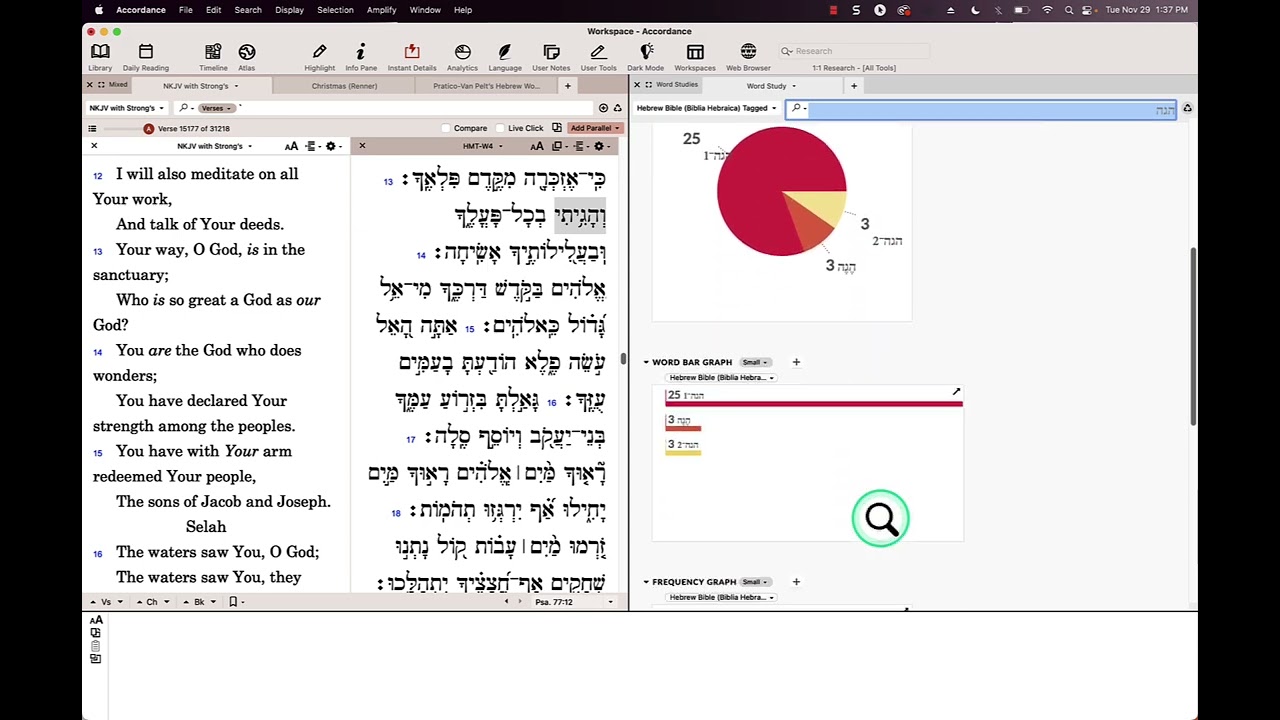1280x720 pixels.
Task: Open the Amplify menu
Action: [381, 10]
